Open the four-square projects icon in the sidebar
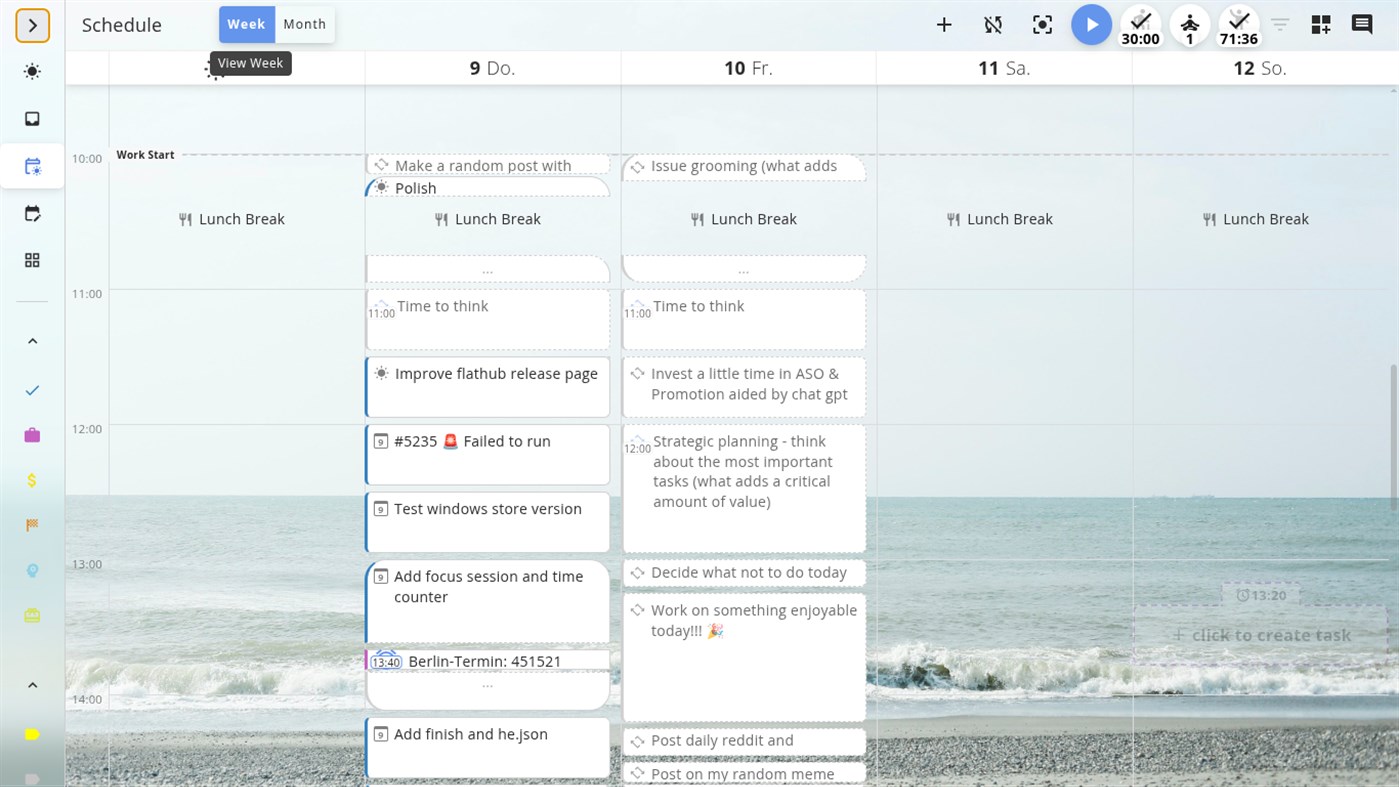 [x=31, y=259]
